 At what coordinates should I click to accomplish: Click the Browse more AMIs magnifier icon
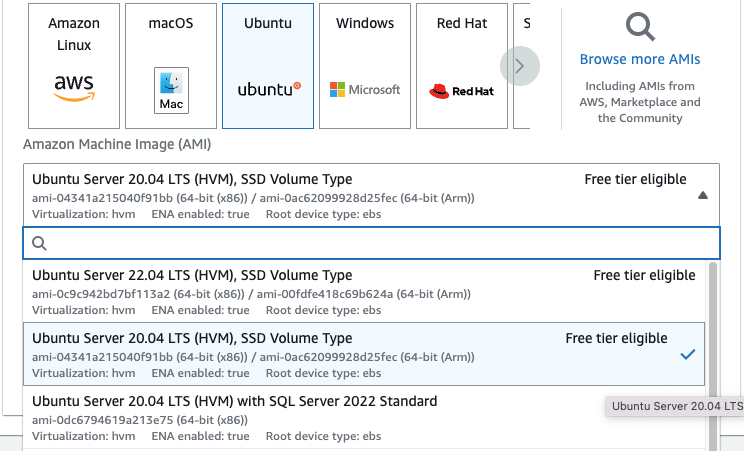point(640,27)
